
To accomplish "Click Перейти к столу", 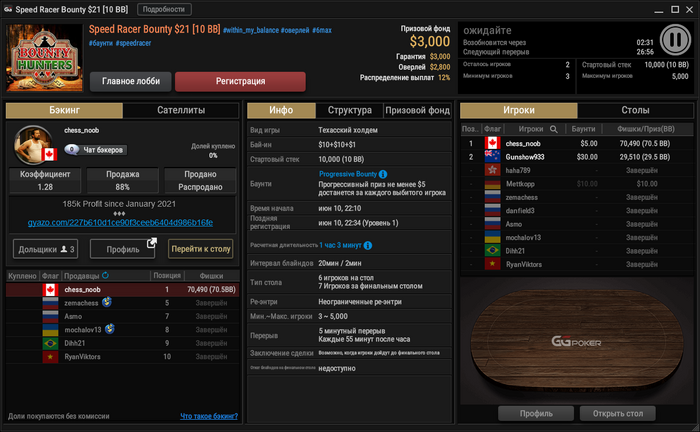I will (201, 249).
